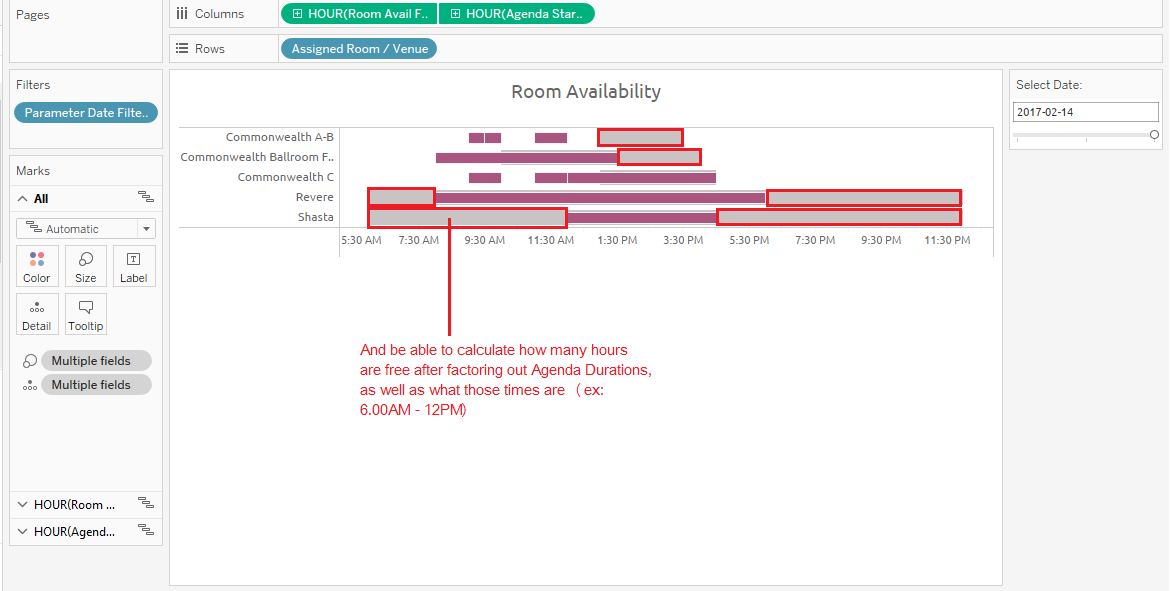Click the Select Date parameter slider handle

pyautogui.click(x=1155, y=132)
